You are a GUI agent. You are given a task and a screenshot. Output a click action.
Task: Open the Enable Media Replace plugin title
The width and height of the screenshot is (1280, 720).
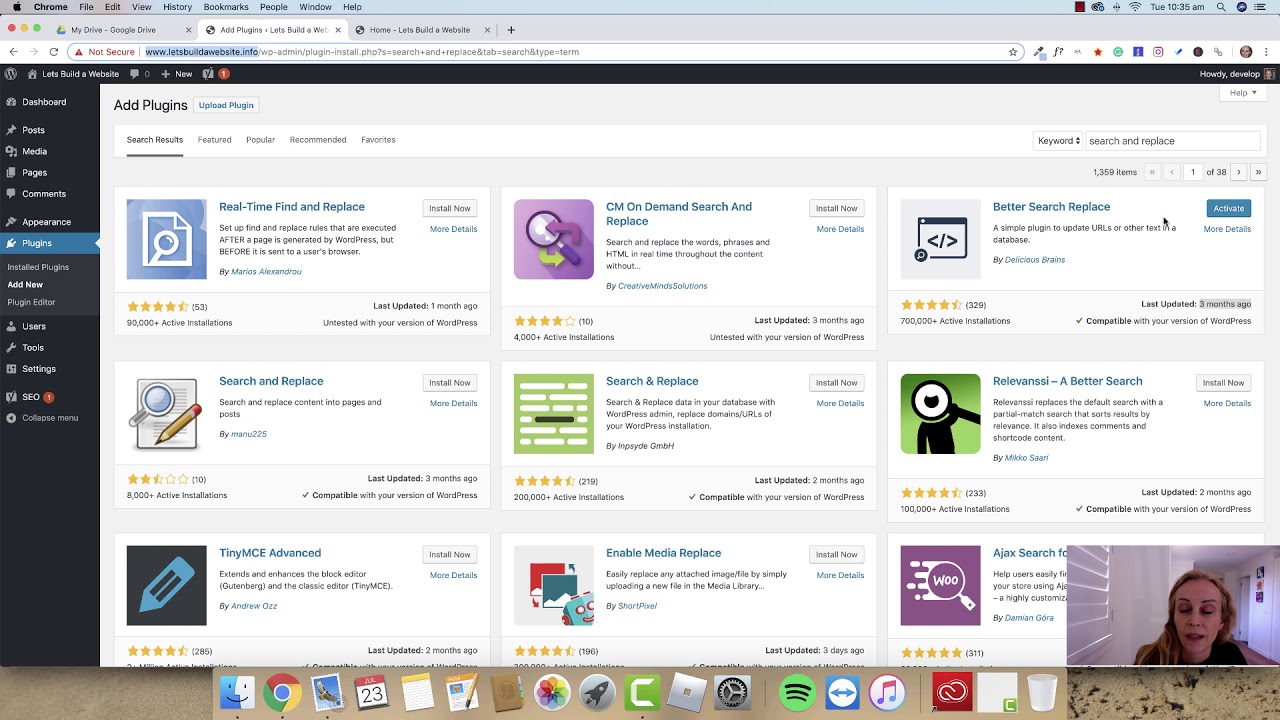(x=663, y=553)
